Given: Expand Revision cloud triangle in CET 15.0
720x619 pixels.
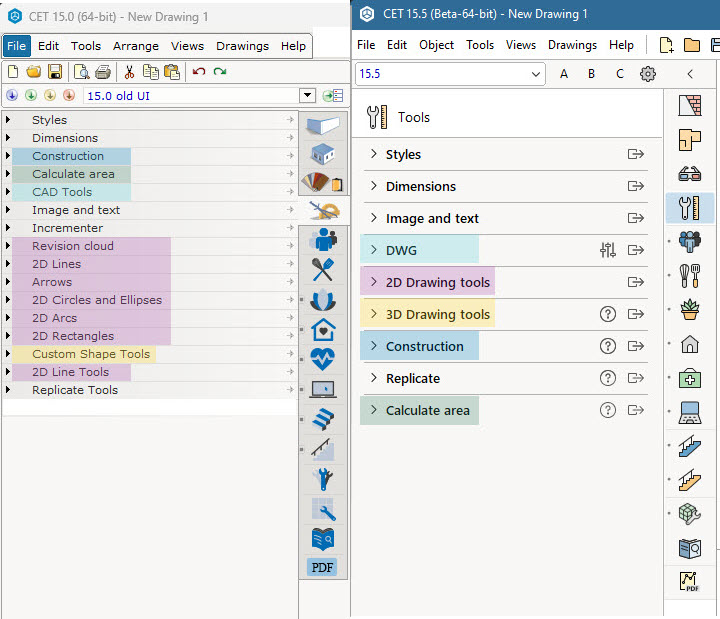Looking at the screenshot, I should pos(8,246).
